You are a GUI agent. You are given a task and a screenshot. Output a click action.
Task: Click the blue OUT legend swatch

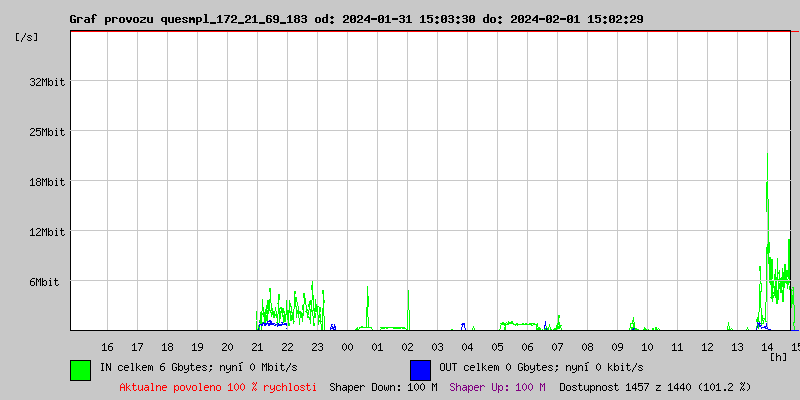coord(420,370)
